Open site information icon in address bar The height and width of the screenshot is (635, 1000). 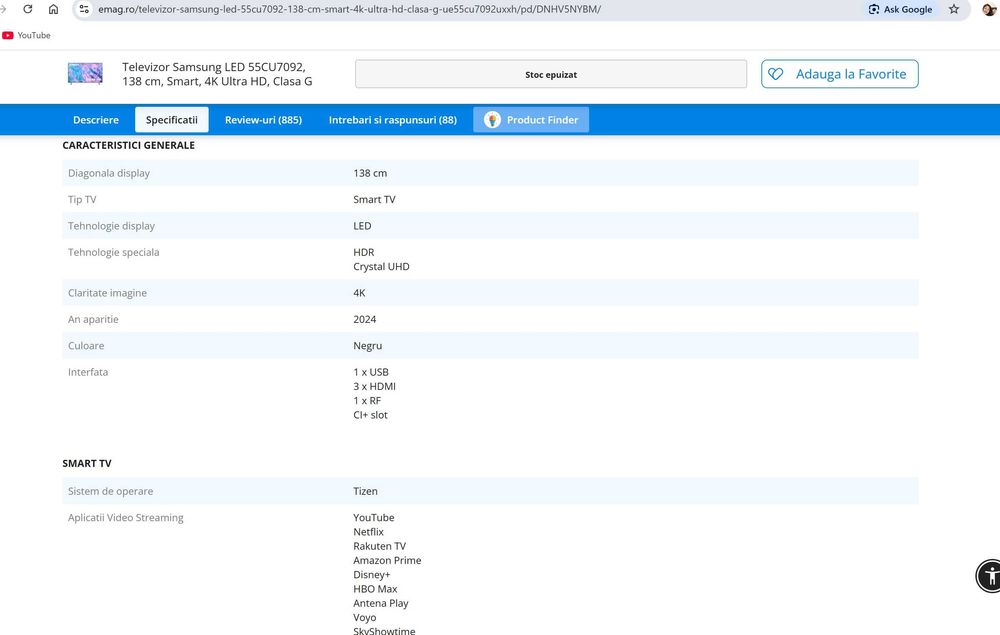(x=84, y=9)
